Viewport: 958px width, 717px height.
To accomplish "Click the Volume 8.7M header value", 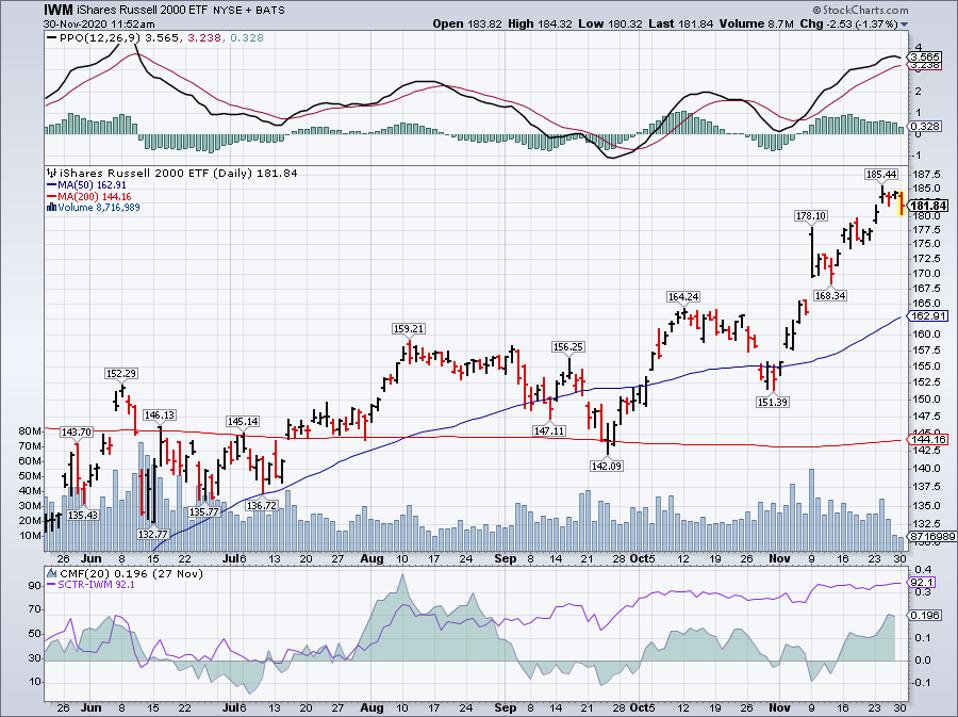I will pos(755,24).
